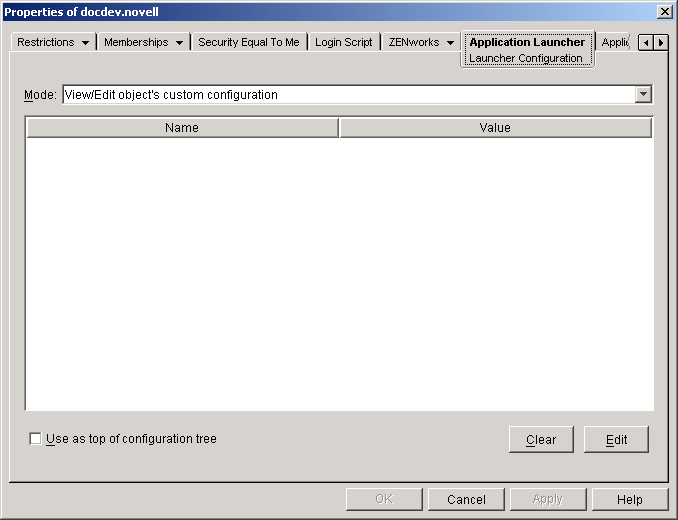Open the partially visible Applic tab

coord(615,42)
